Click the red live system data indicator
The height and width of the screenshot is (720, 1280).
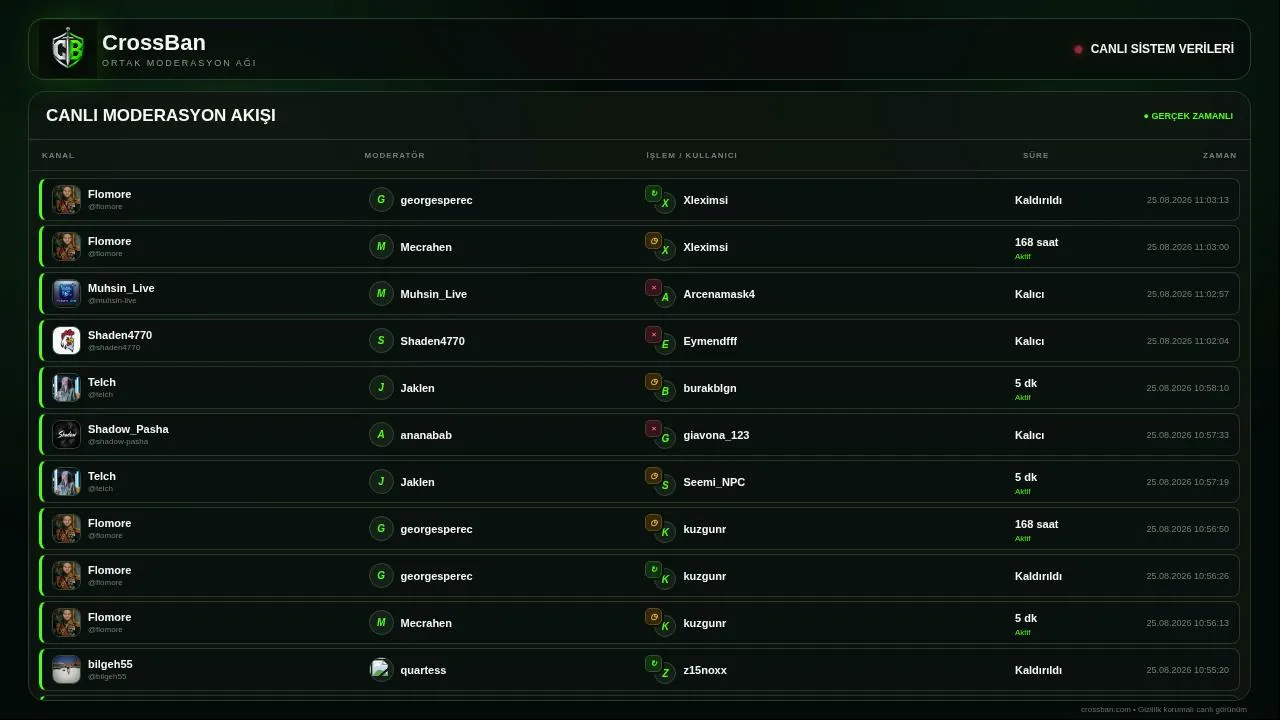[x=1078, y=49]
